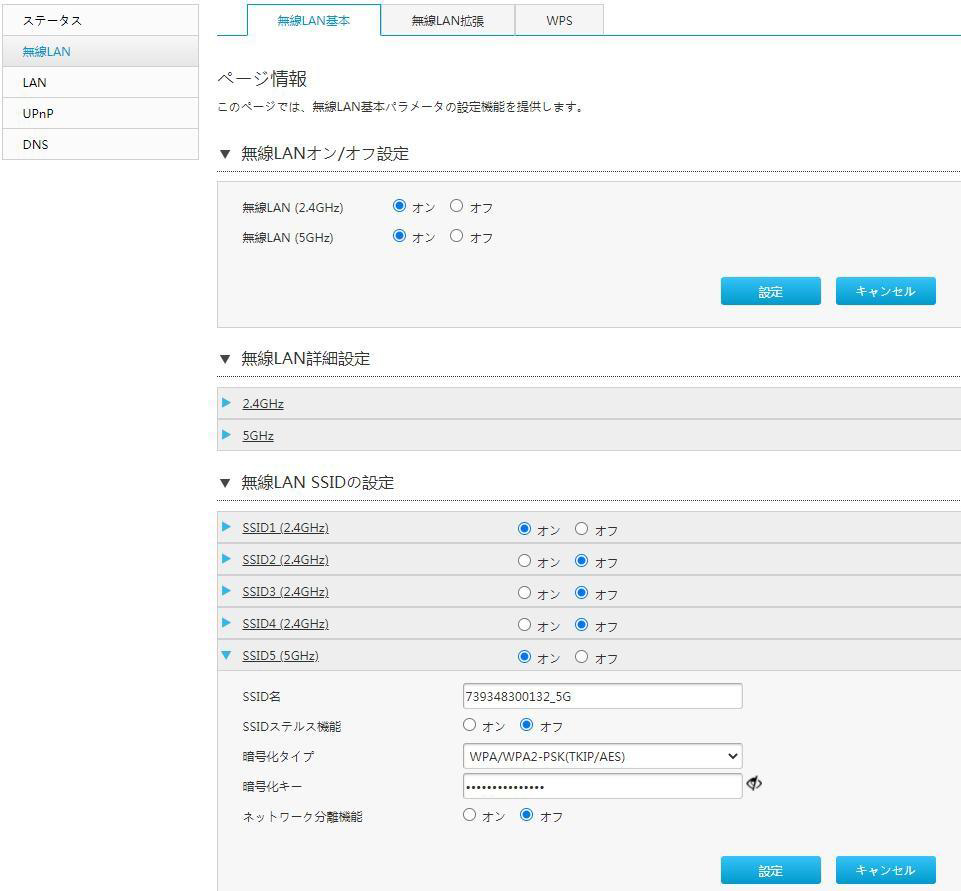
Task: Select オフ radio for SSID2 (2.4GHz)
Action: pos(582,560)
